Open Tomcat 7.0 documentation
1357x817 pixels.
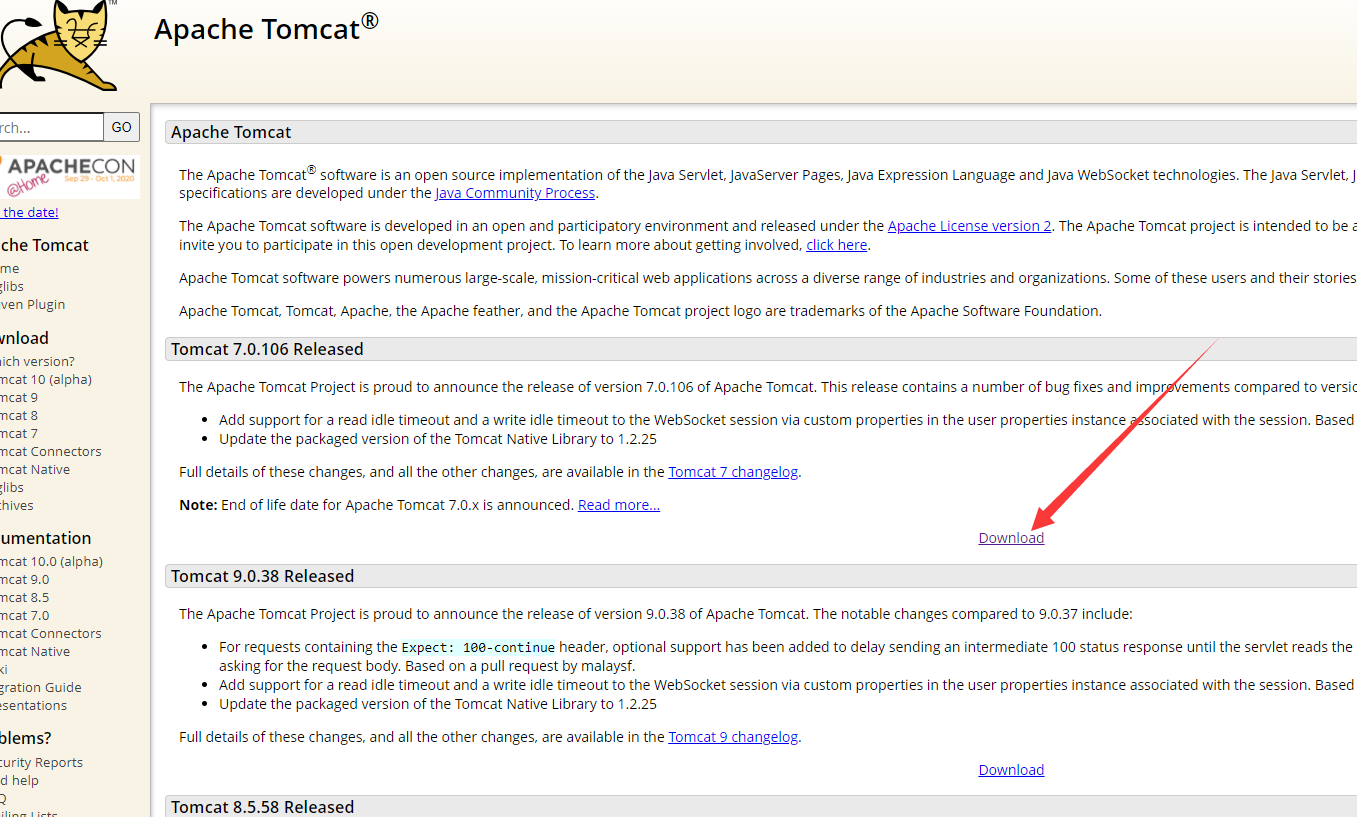(x=24, y=615)
